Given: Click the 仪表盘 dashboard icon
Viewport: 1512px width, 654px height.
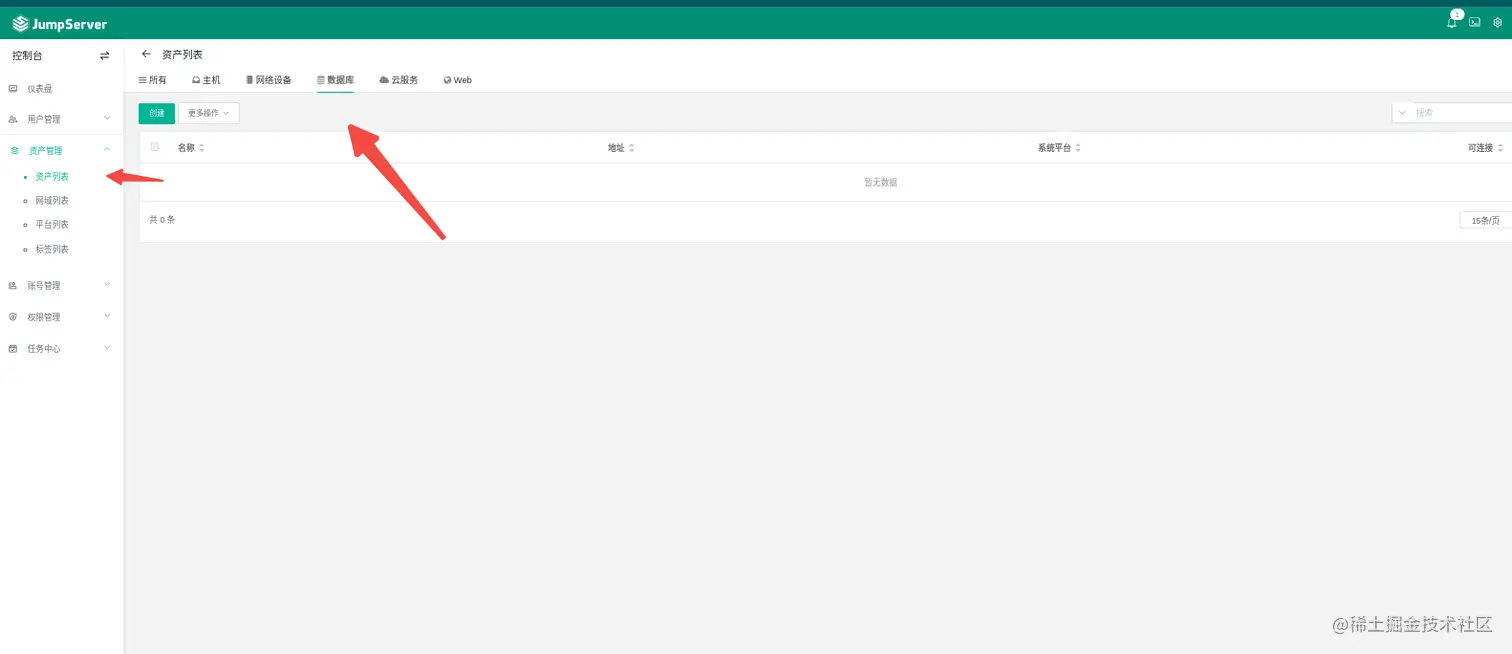Looking at the screenshot, I should (x=13, y=89).
